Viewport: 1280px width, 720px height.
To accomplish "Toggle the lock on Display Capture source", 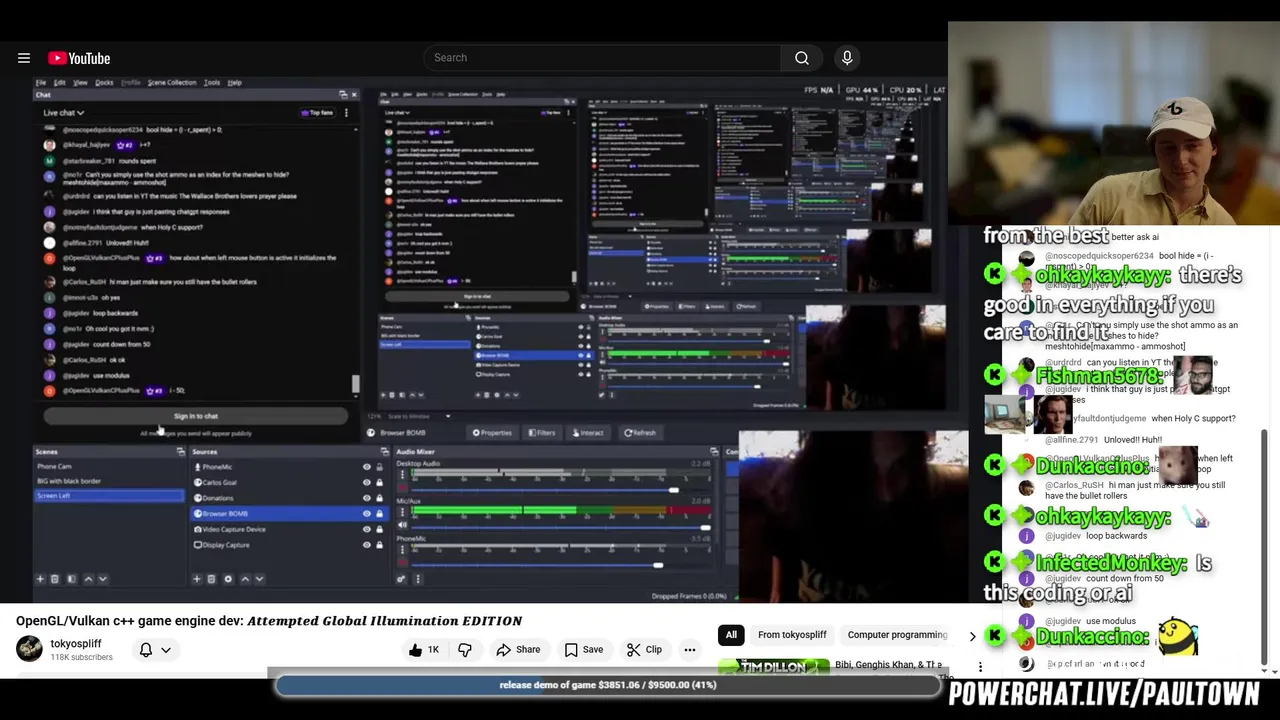I will 379,545.
